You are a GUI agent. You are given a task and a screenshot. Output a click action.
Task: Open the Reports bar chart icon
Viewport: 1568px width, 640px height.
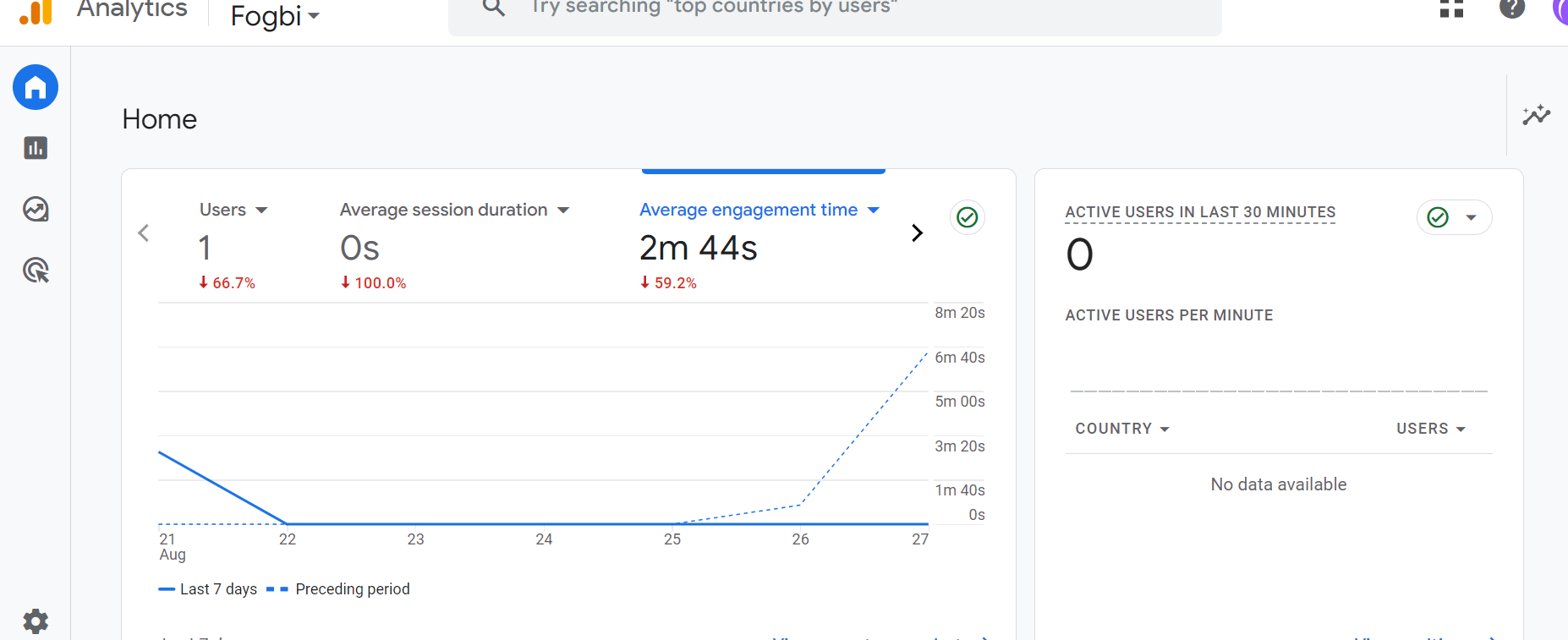tap(36, 148)
